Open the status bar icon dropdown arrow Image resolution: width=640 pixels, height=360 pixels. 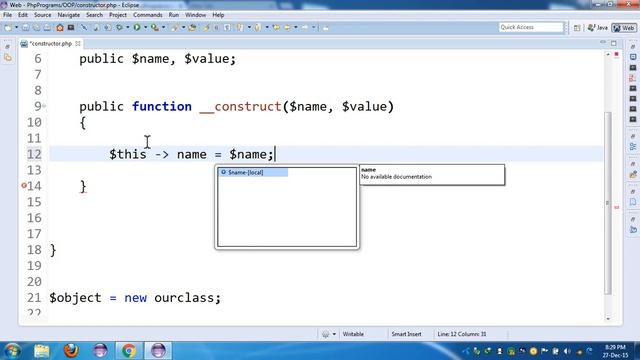click(334, 334)
